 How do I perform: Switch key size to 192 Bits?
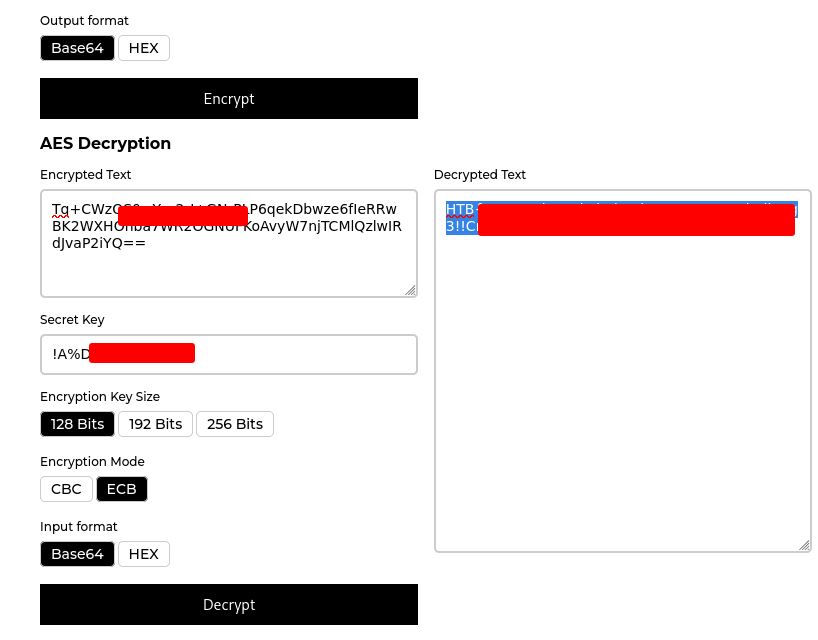(x=155, y=424)
